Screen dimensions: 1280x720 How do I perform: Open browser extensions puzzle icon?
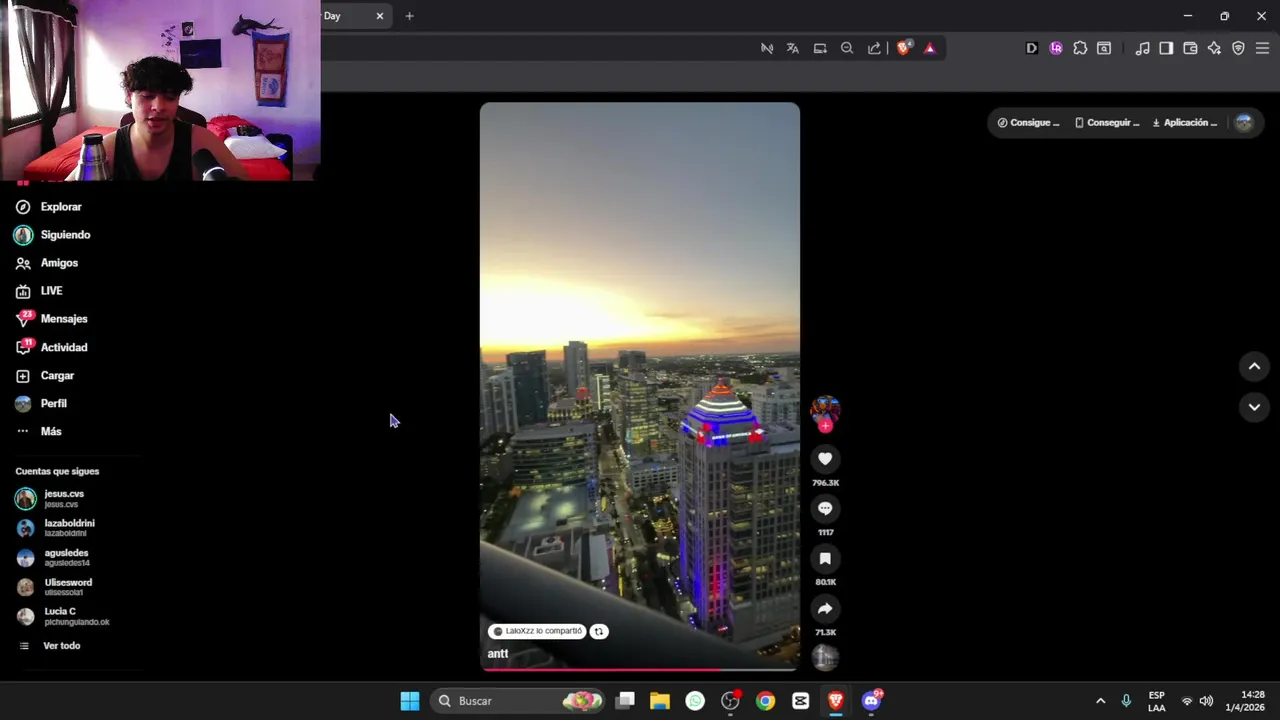click(1080, 48)
